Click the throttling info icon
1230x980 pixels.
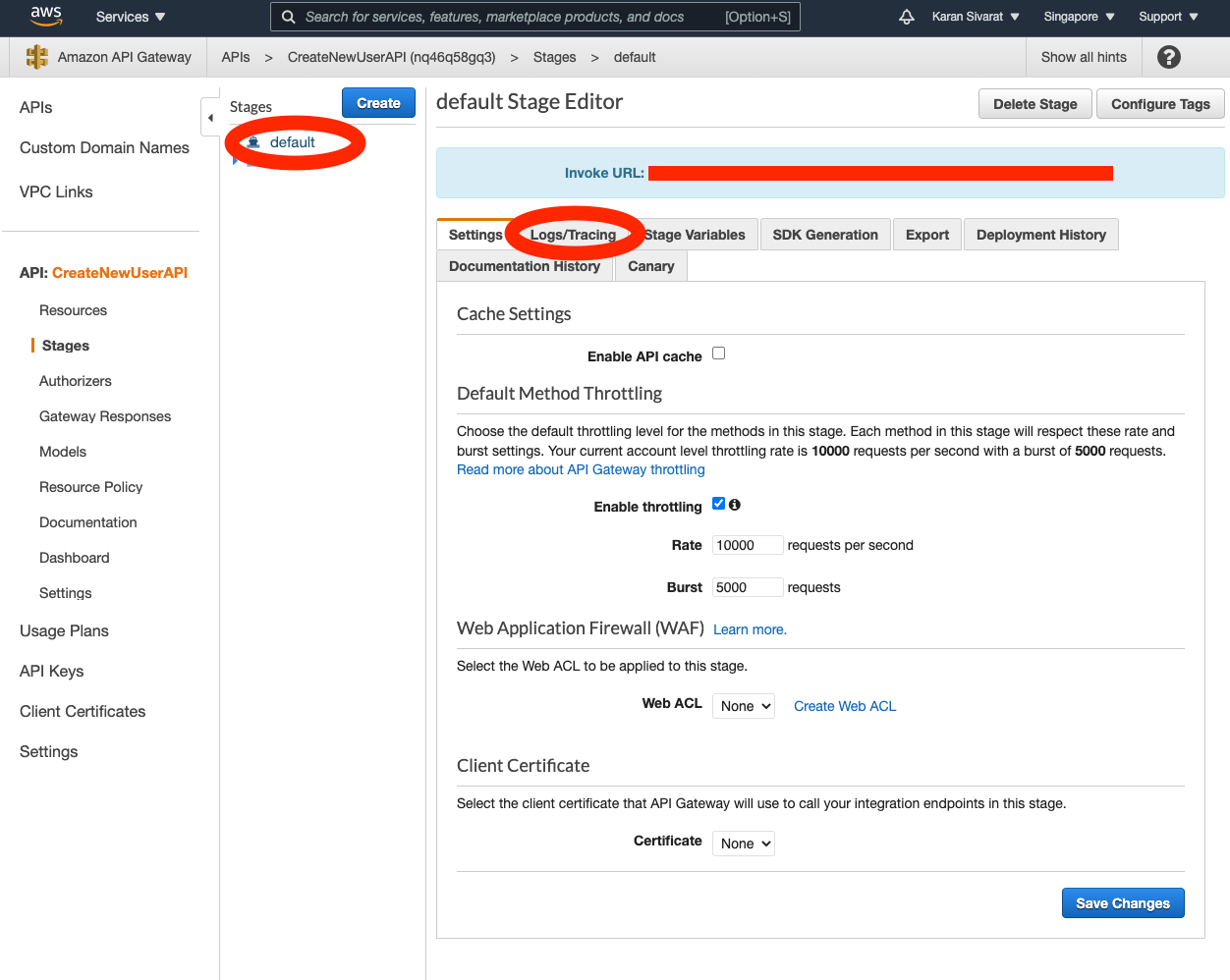735,505
